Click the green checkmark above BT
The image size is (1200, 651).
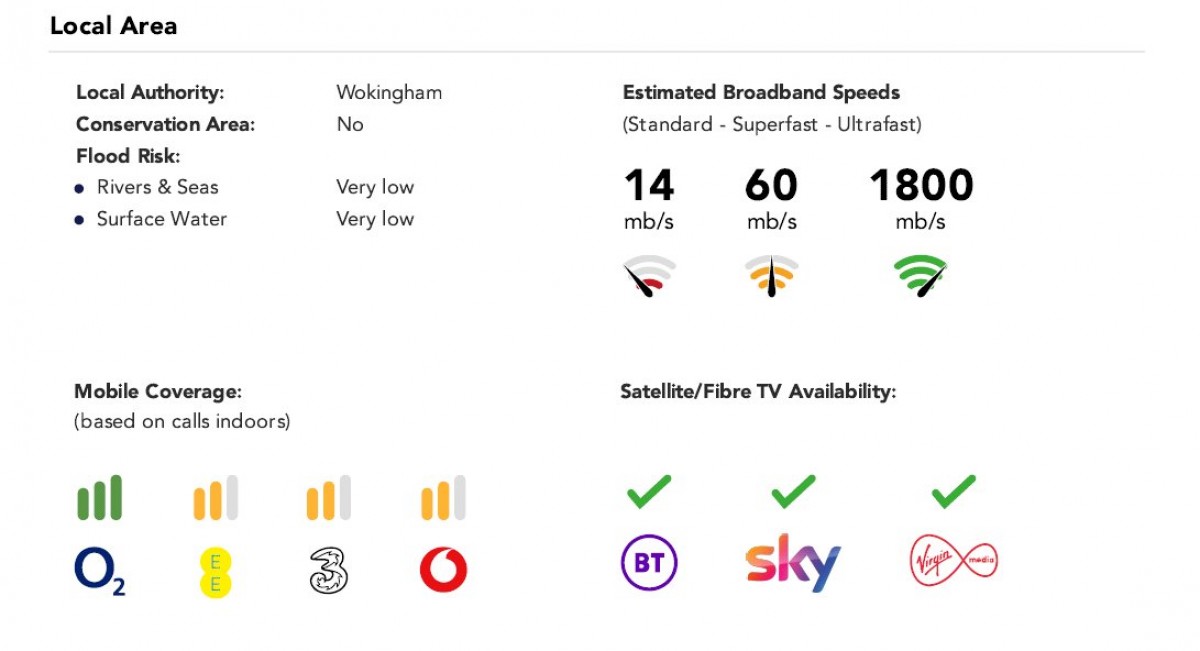click(x=648, y=491)
